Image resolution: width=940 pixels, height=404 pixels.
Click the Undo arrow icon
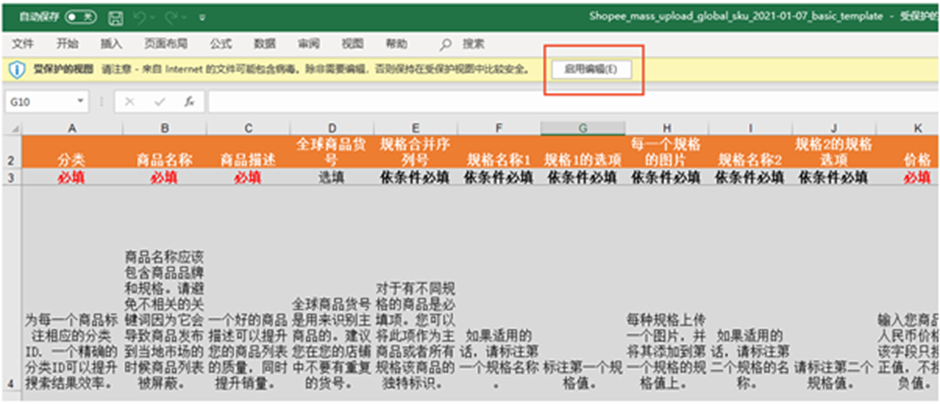[x=140, y=17]
